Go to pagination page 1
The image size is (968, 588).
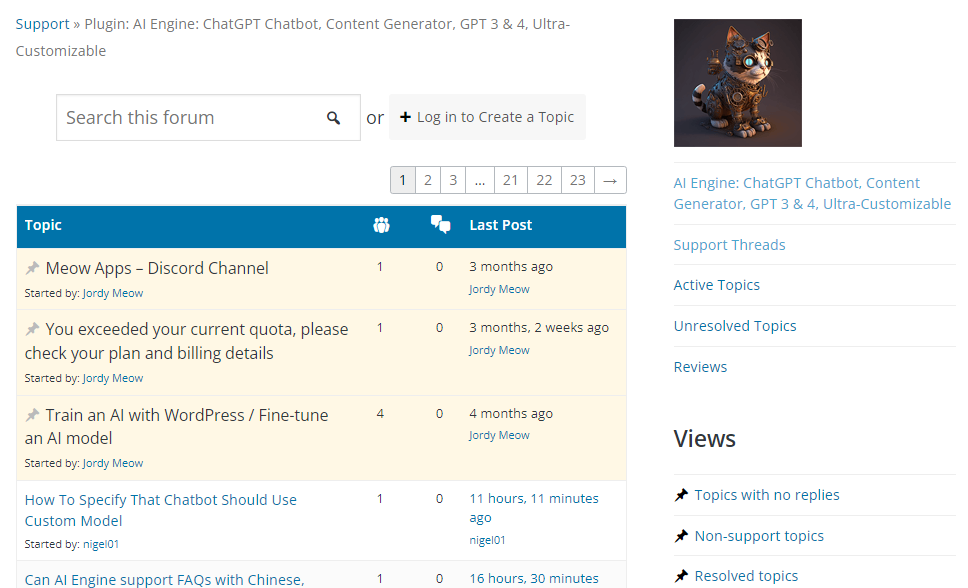[x=403, y=180]
